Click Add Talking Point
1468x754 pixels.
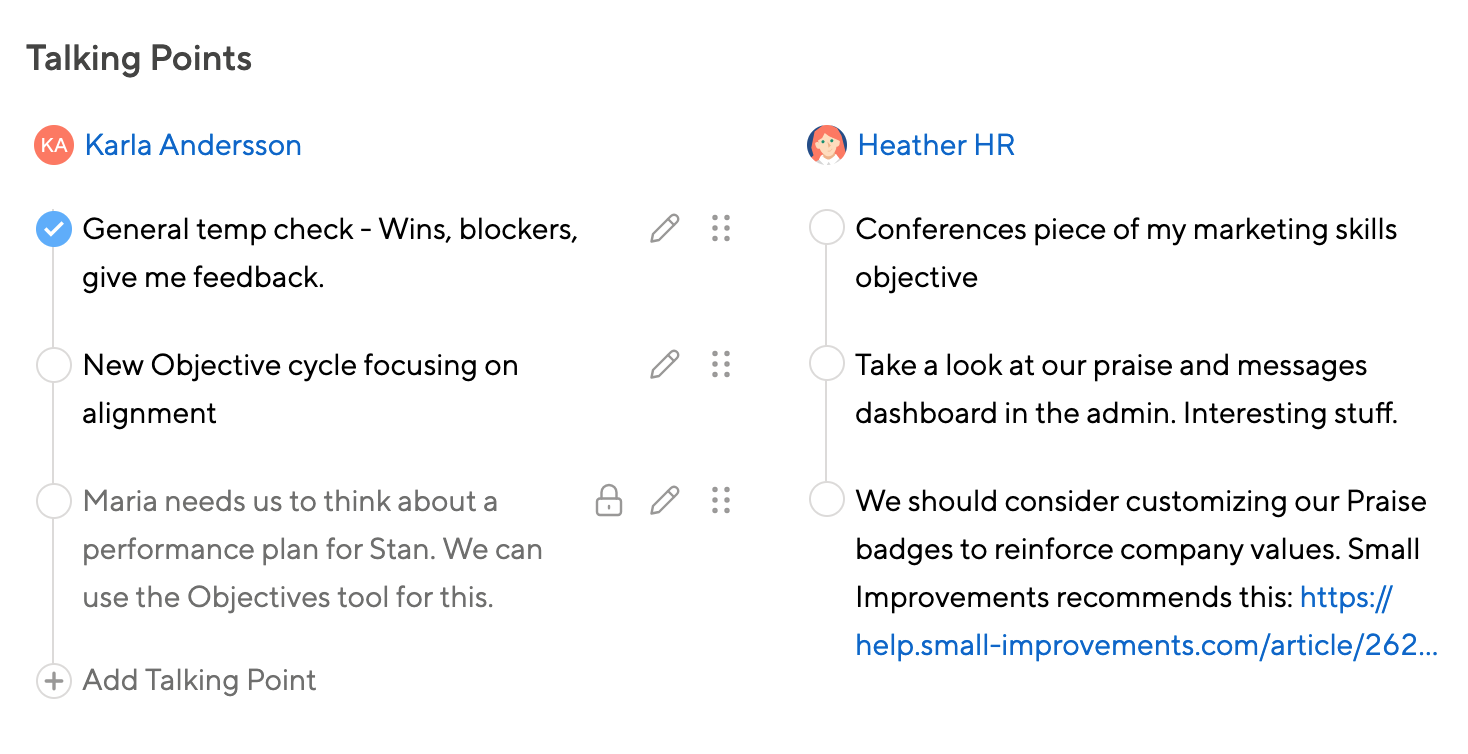[x=199, y=681]
